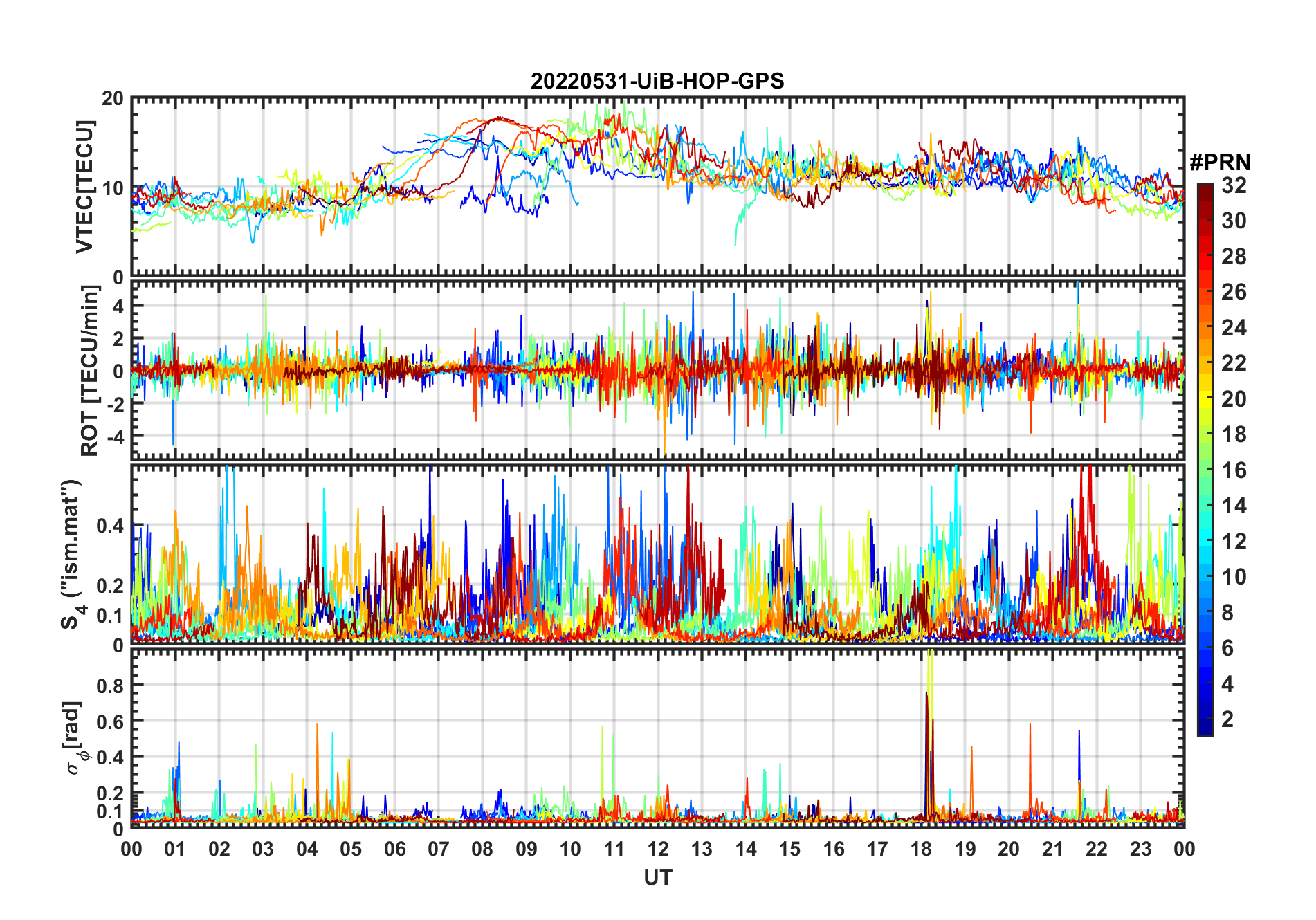Click the S4 ("ism.mat") y-axis label
The height and width of the screenshot is (920, 1316).
pyautogui.click(x=72, y=555)
